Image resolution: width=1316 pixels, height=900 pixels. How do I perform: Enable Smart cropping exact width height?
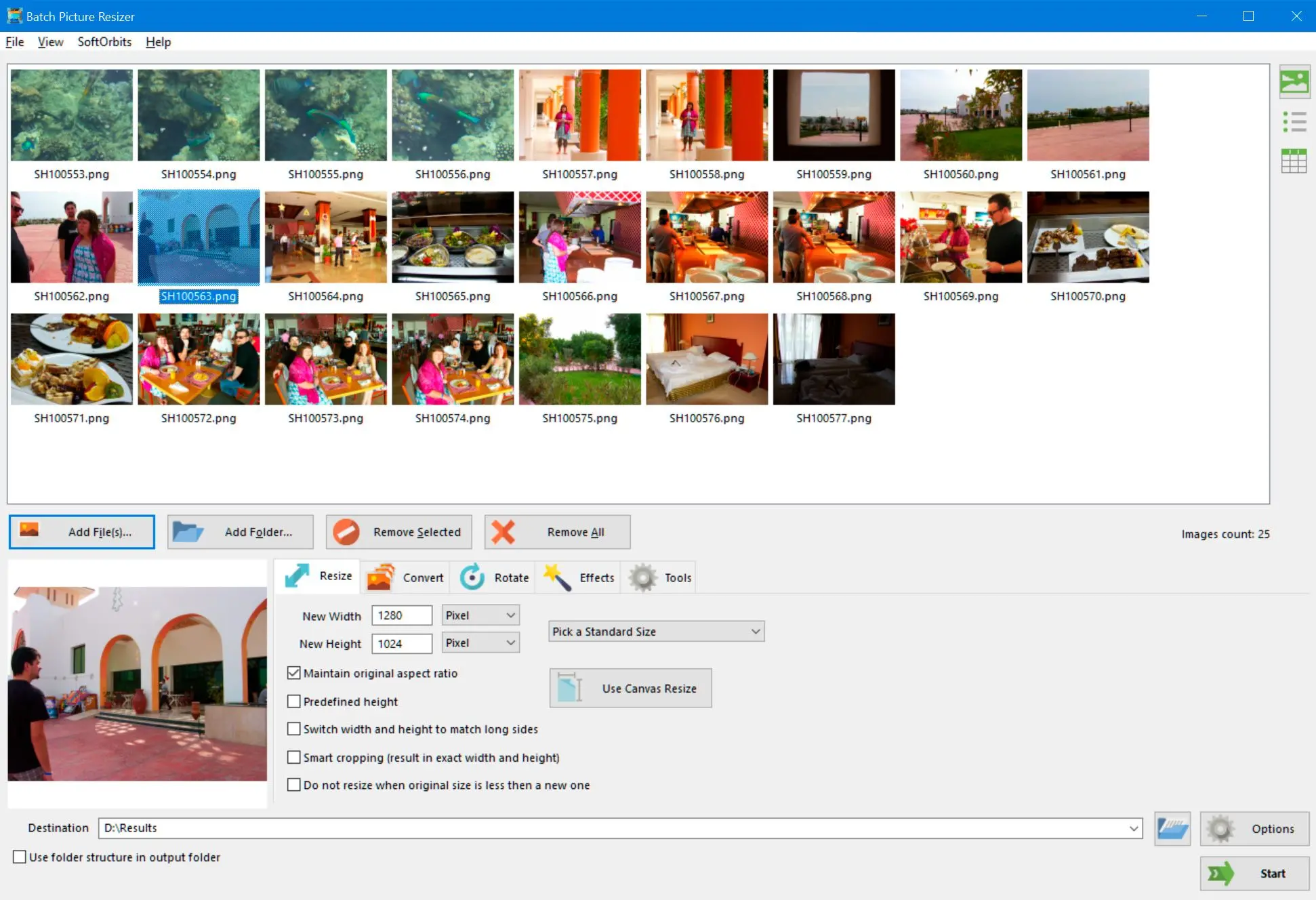click(295, 757)
